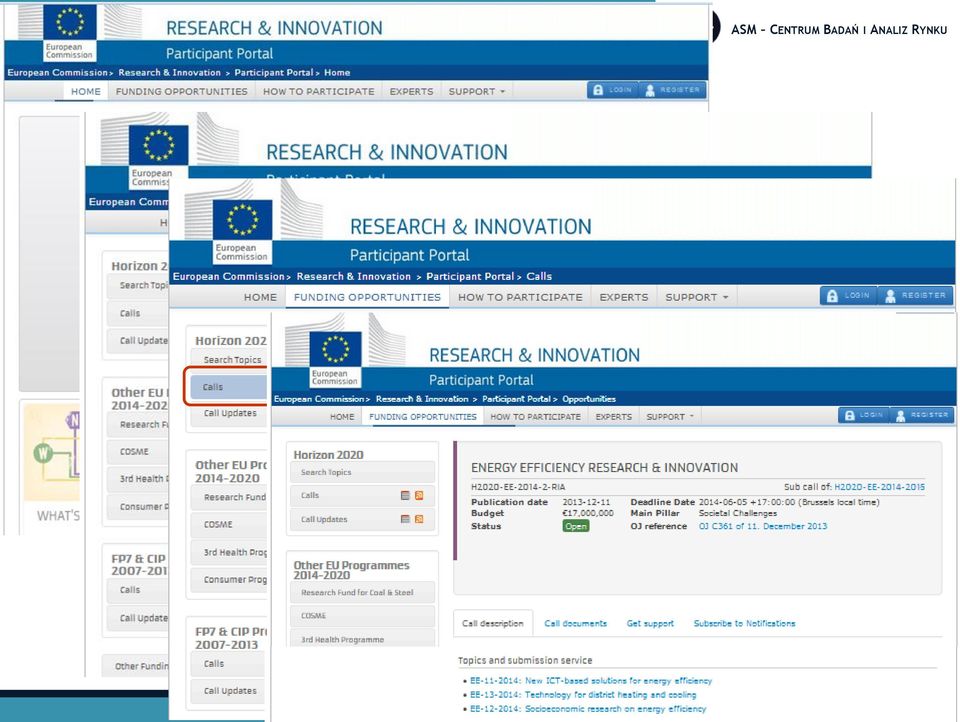This screenshot has width=960, height=722.
Task: Click Research & Innovation breadcrumb in the top Home window
Action: click(170, 72)
